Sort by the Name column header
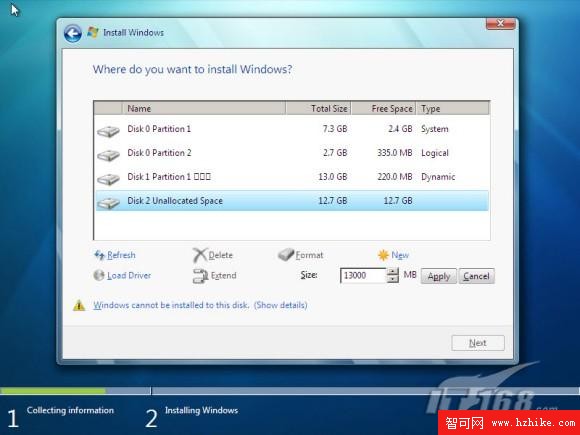 pos(204,108)
